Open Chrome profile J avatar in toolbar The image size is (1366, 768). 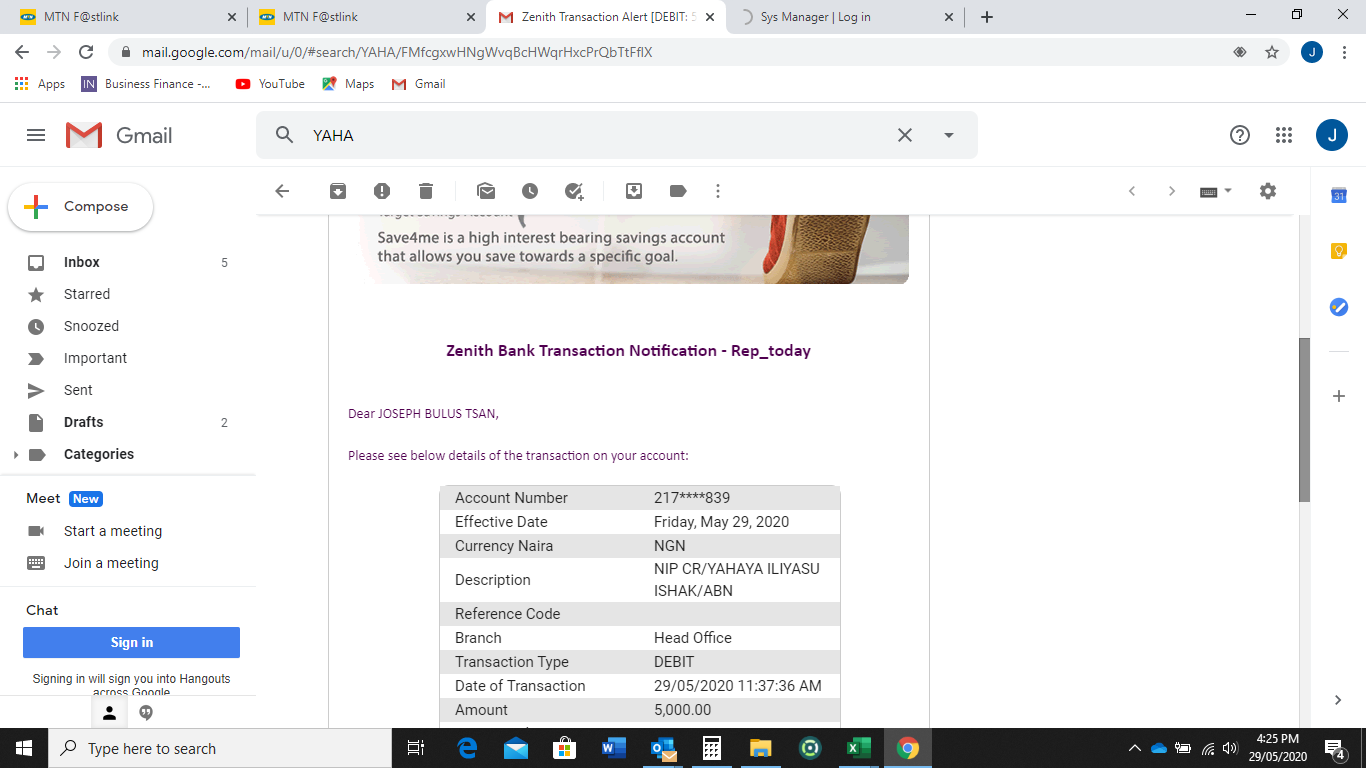(x=1312, y=52)
